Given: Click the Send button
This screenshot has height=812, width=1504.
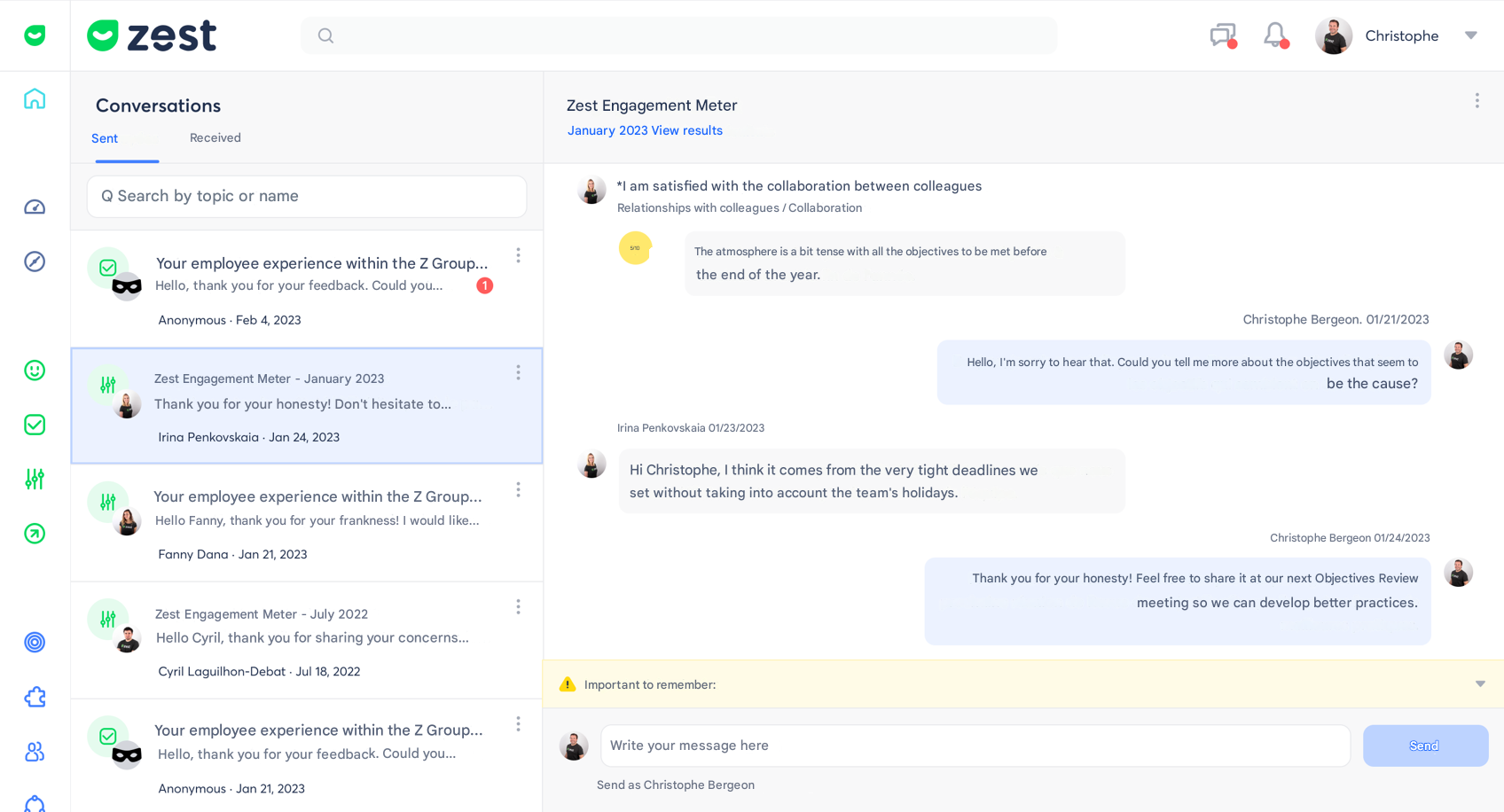Looking at the screenshot, I should click(1424, 746).
